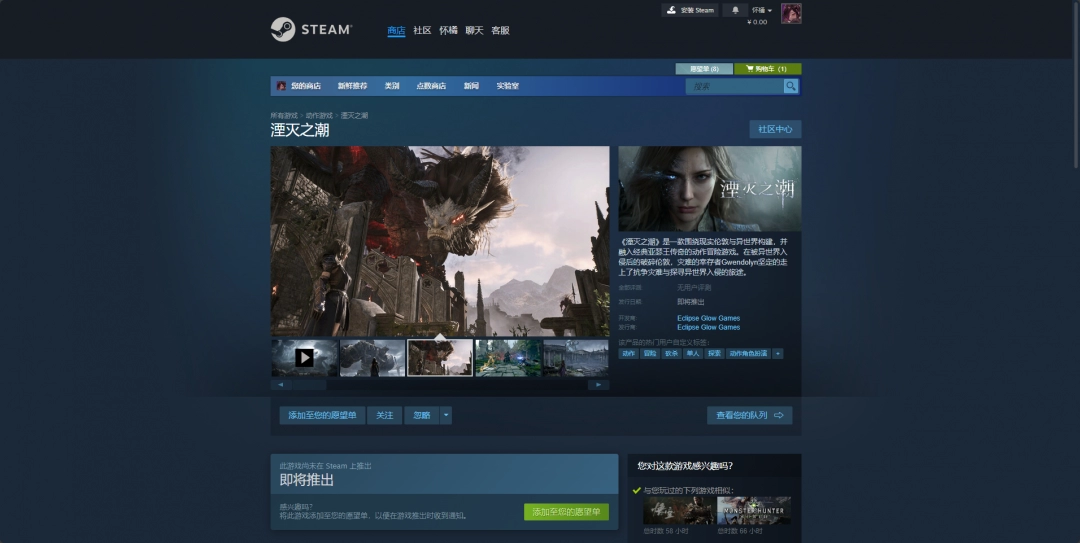Expand the dropdown arrow beside 忽略

click(446, 415)
